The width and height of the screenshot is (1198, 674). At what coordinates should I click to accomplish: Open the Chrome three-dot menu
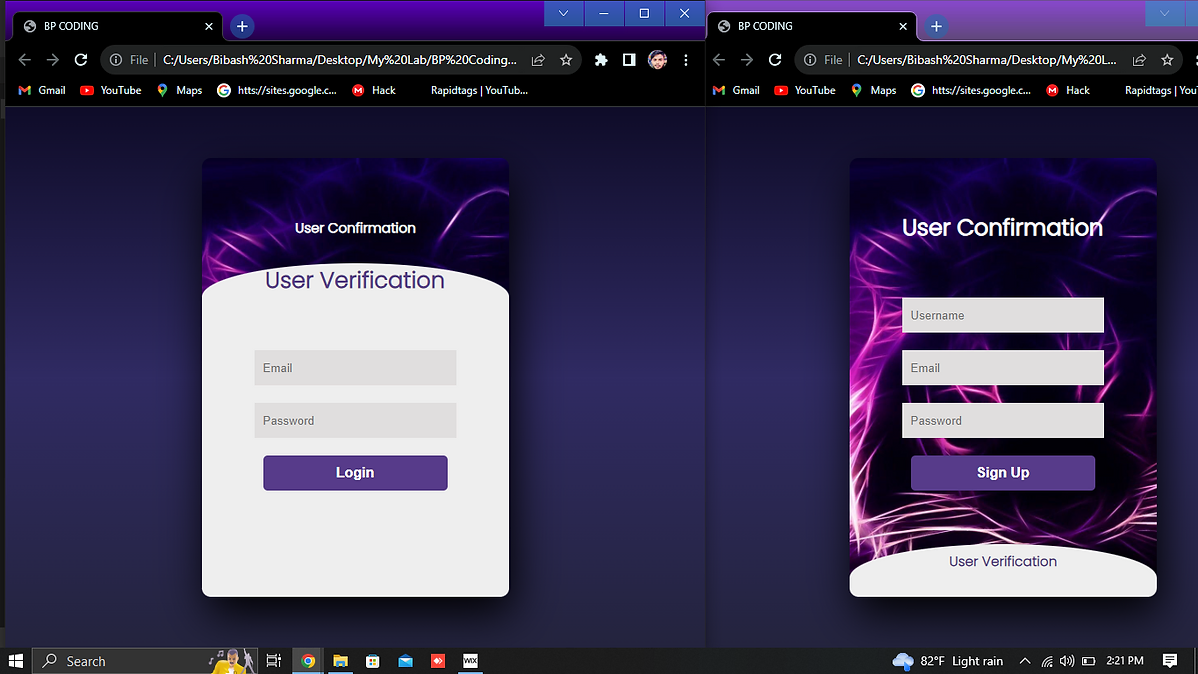coord(686,60)
